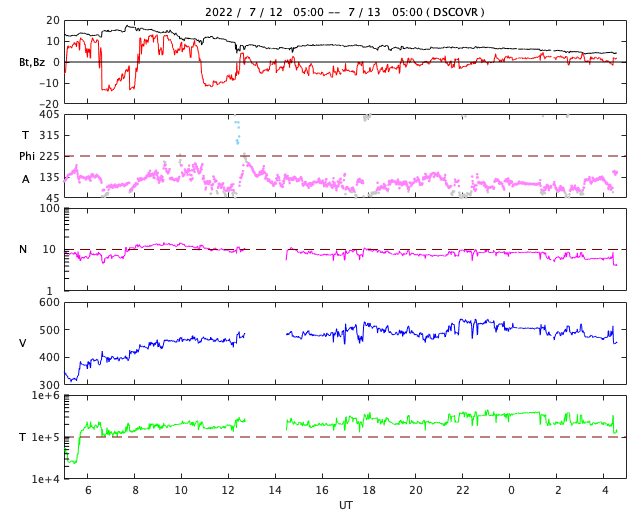The image size is (640, 512).
Task: Click the '20' hour label on UT axis
Action: [416, 490]
